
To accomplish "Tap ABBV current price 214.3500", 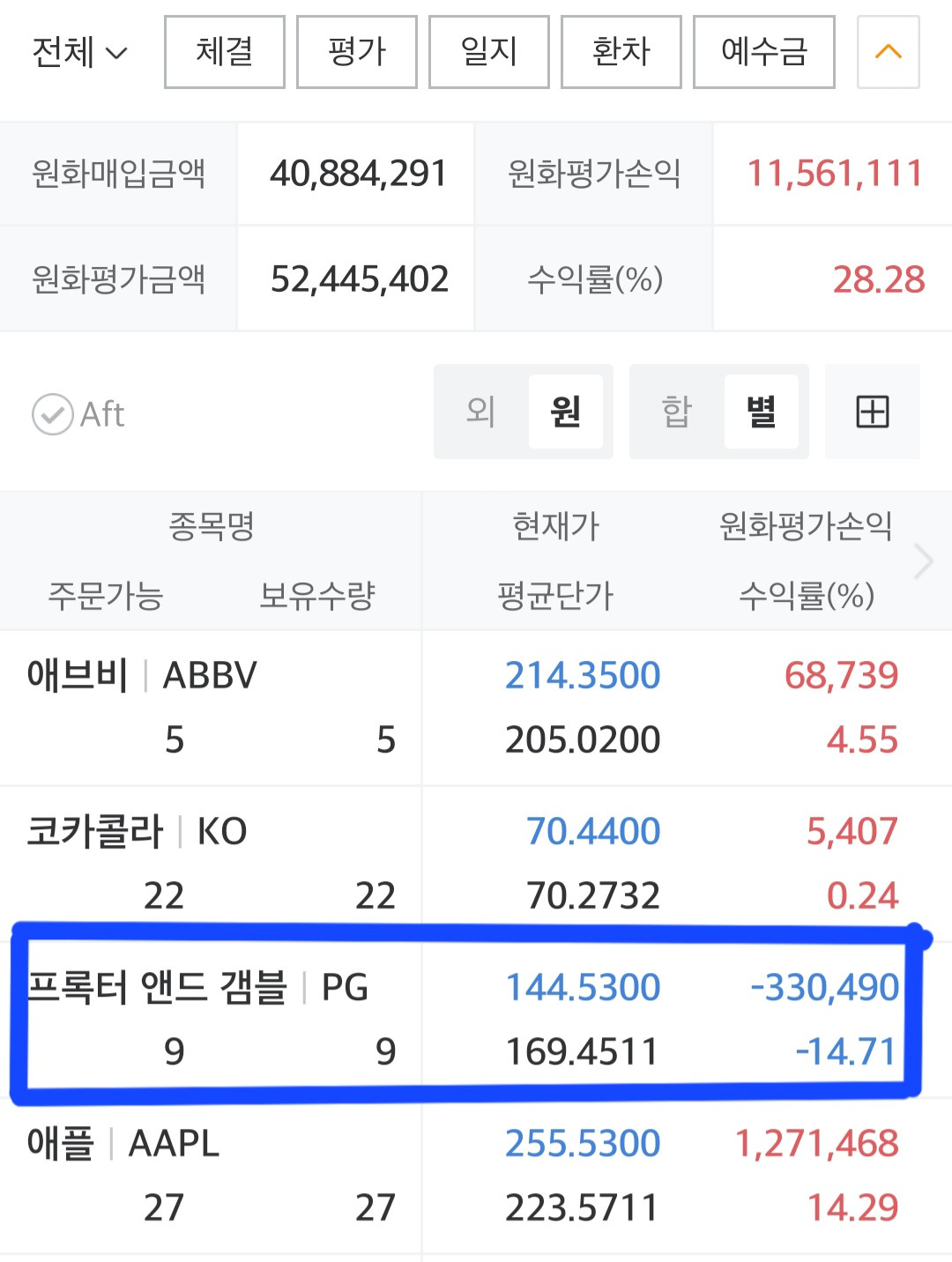I will pyautogui.click(x=583, y=676).
